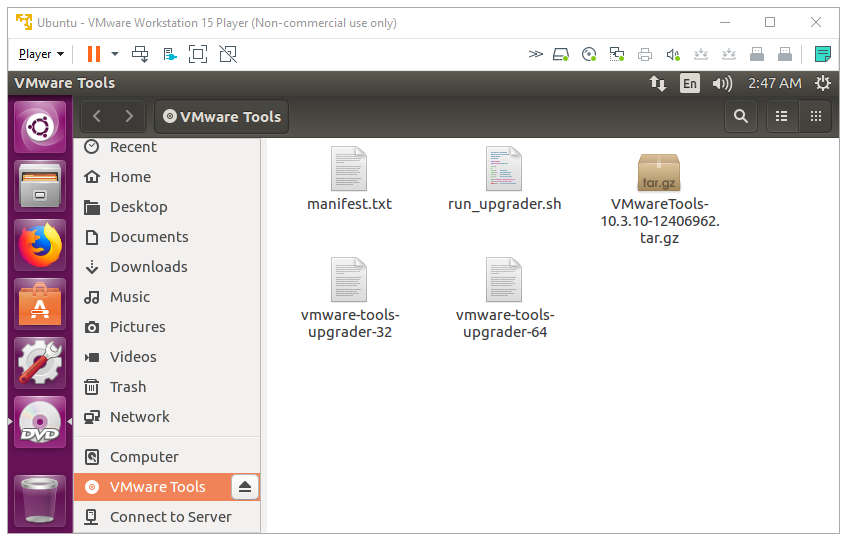Open Pictures in the sidebar
The height and width of the screenshot is (541, 848).
[167, 327]
